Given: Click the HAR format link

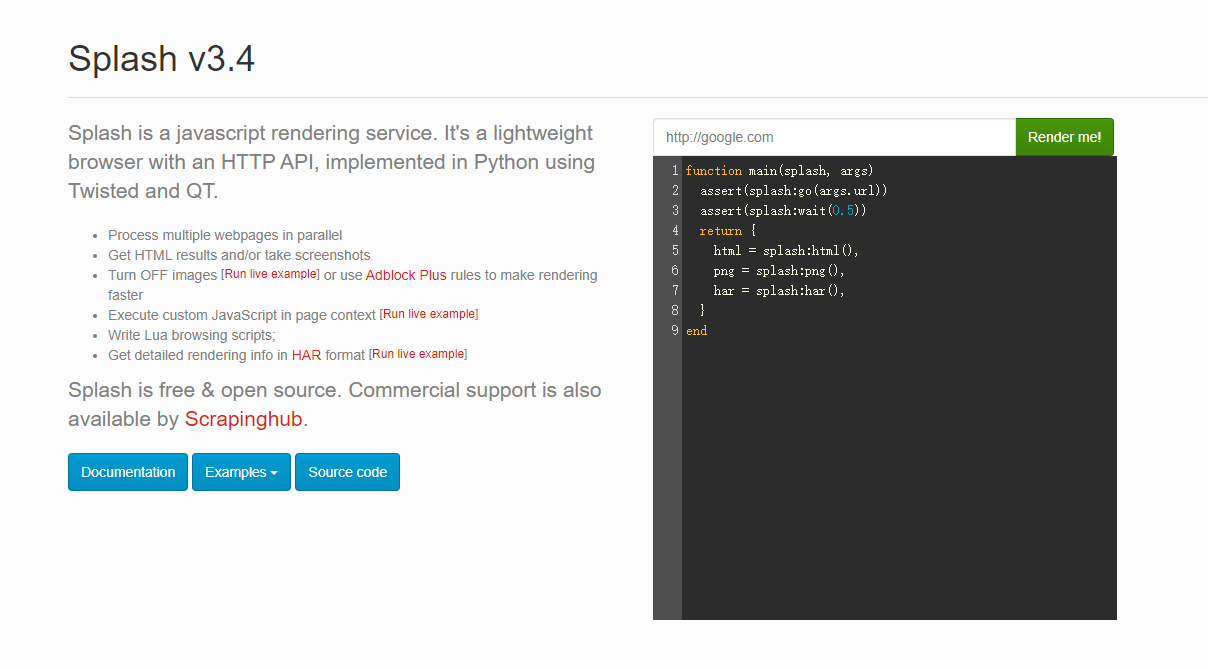Looking at the screenshot, I should pos(306,354).
